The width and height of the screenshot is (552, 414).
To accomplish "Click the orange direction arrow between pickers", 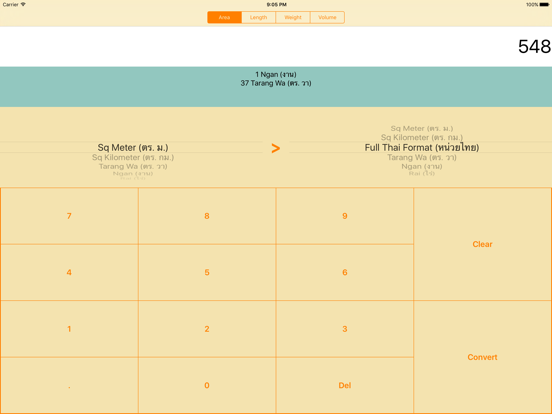I will 276,148.
